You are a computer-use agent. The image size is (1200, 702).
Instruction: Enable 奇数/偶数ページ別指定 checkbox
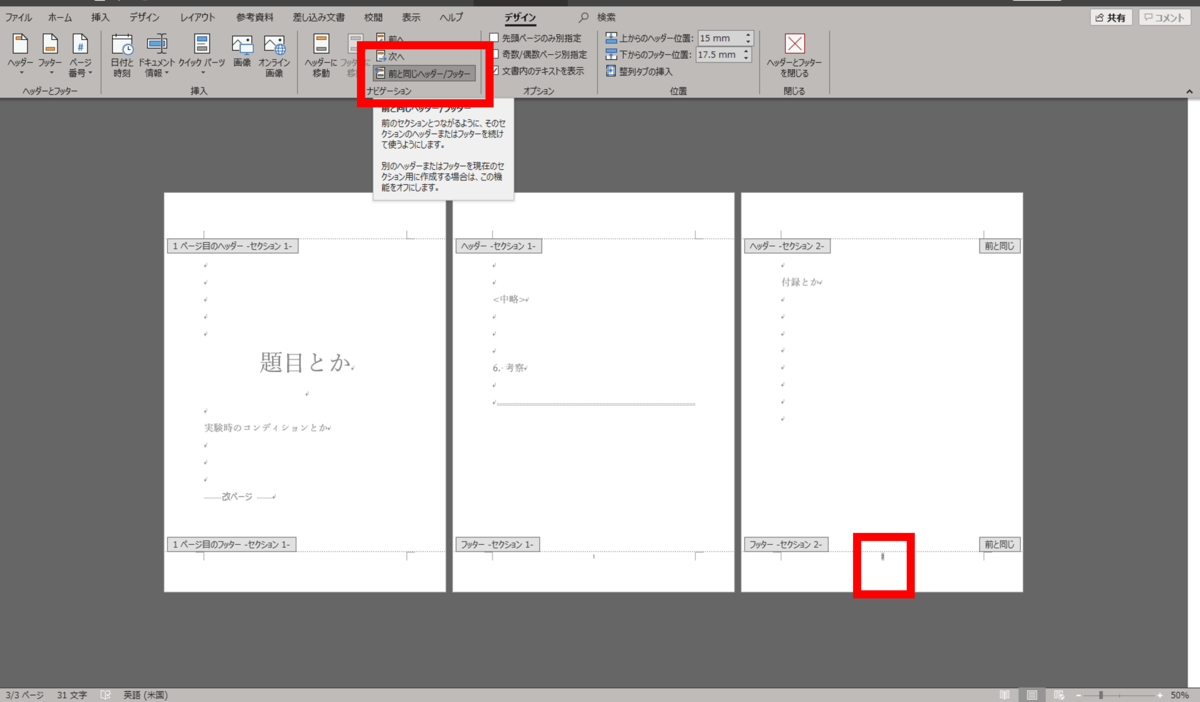click(538, 55)
